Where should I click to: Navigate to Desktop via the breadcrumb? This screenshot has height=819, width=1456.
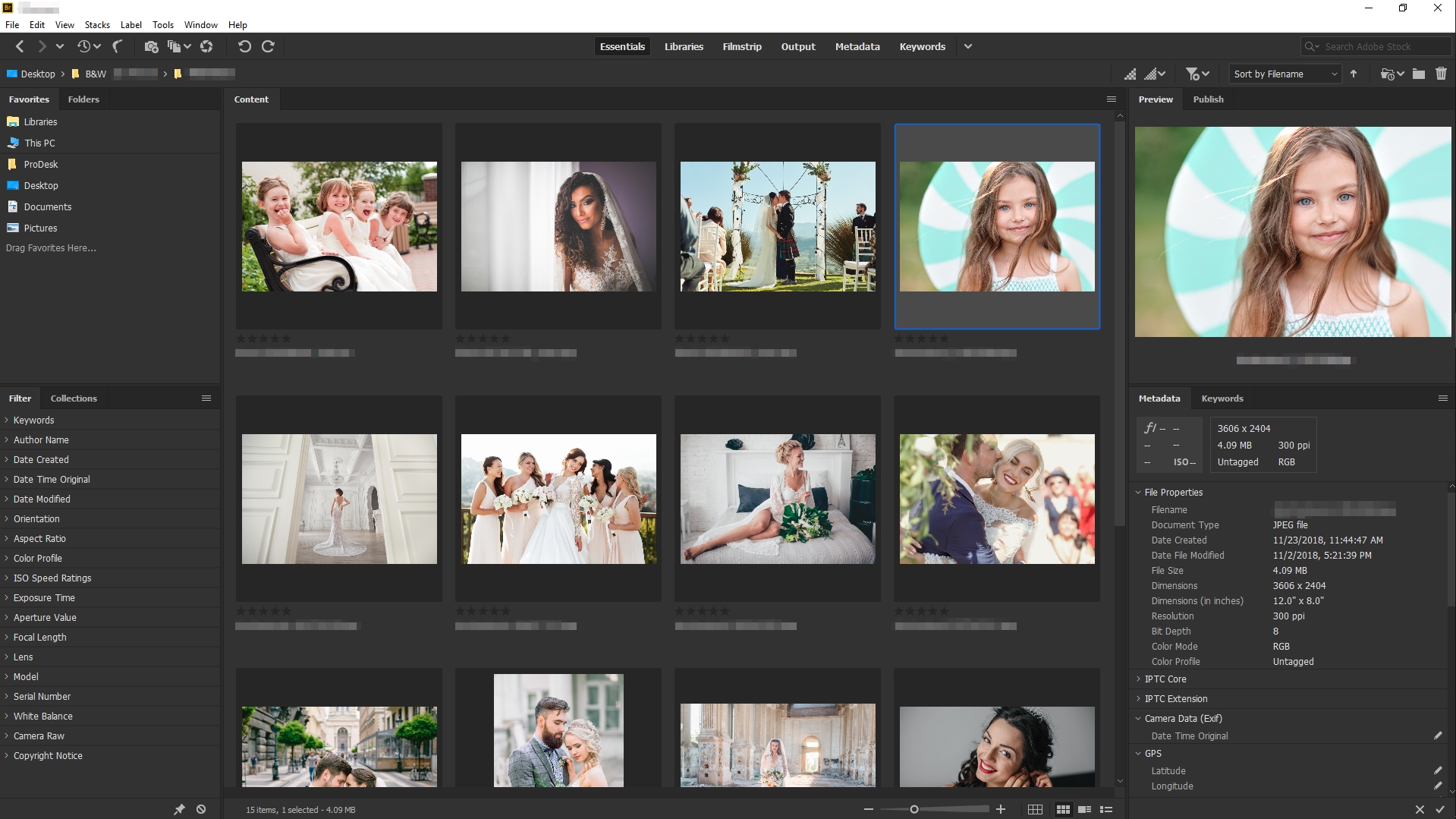click(x=39, y=74)
